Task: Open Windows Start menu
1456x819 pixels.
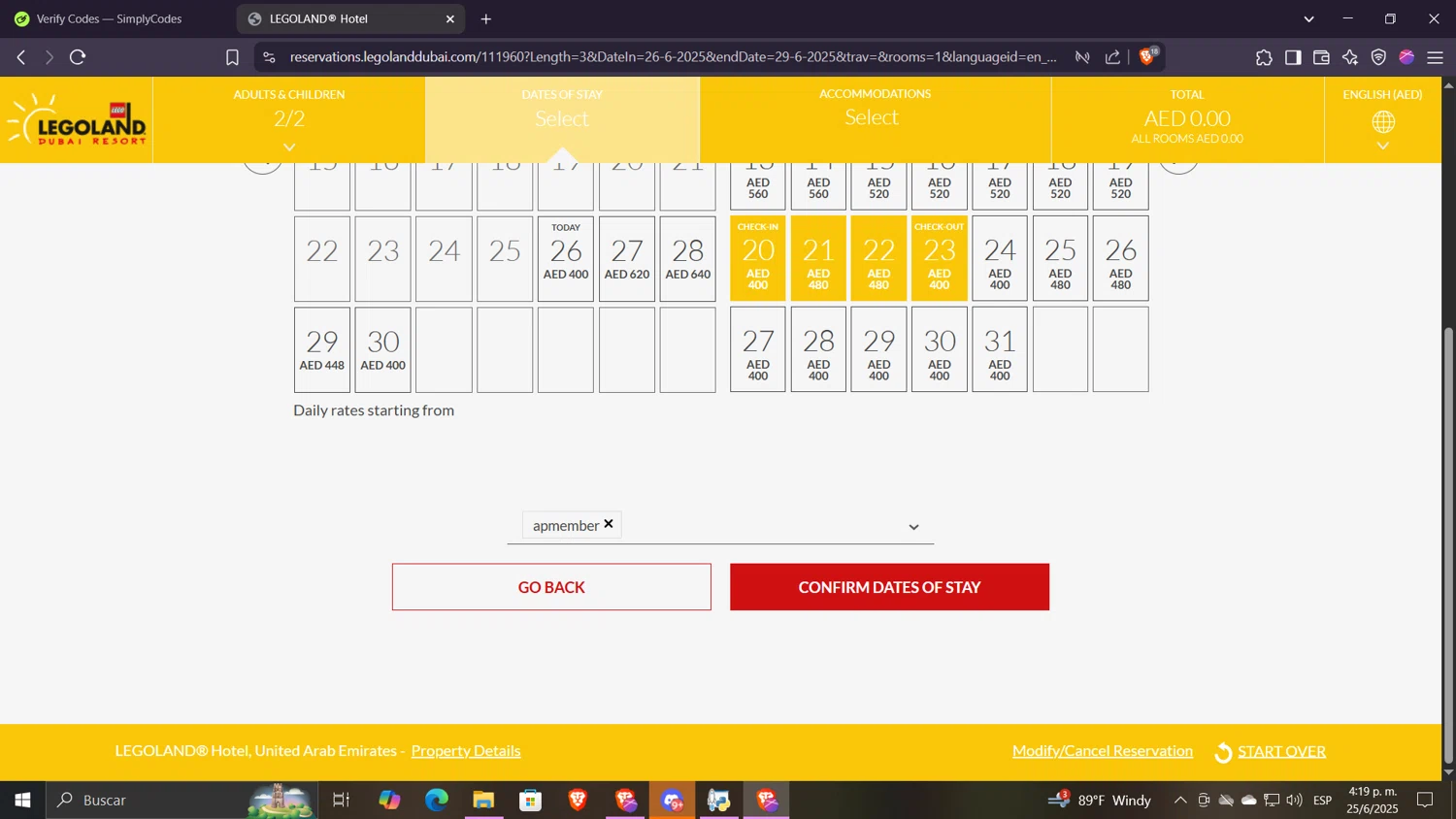Action: 22,800
